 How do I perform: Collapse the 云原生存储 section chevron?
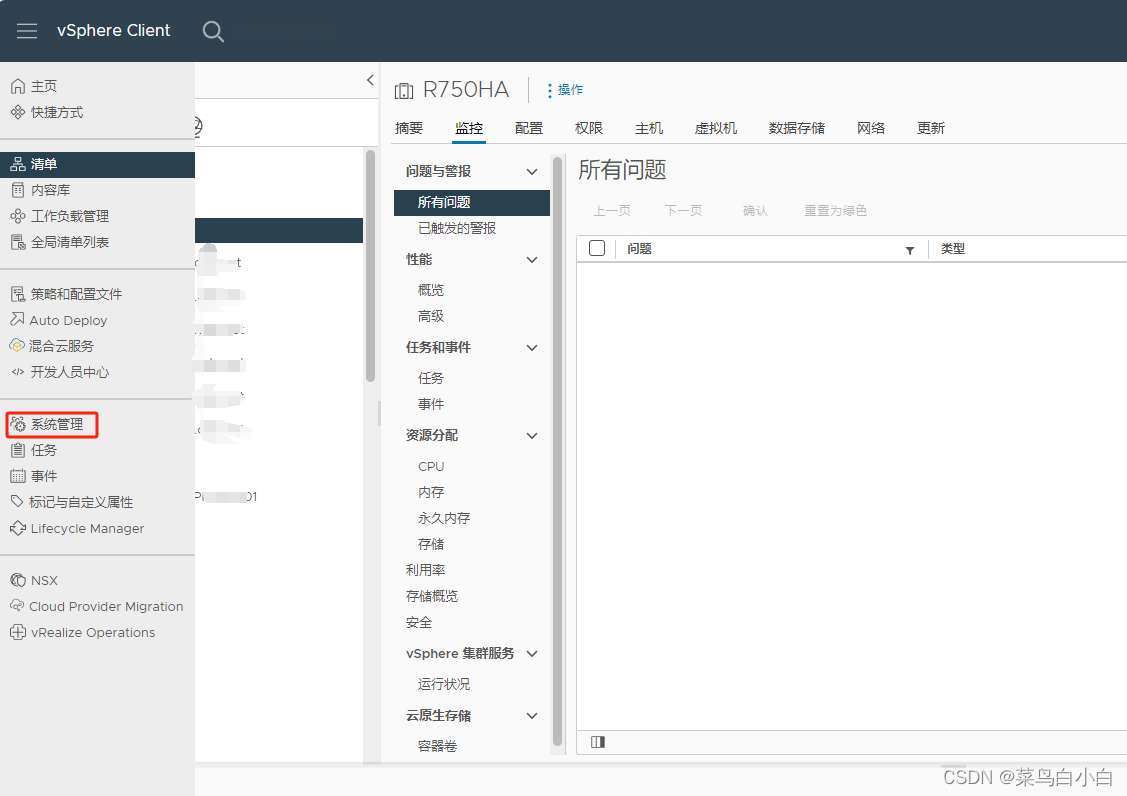[x=532, y=715]
